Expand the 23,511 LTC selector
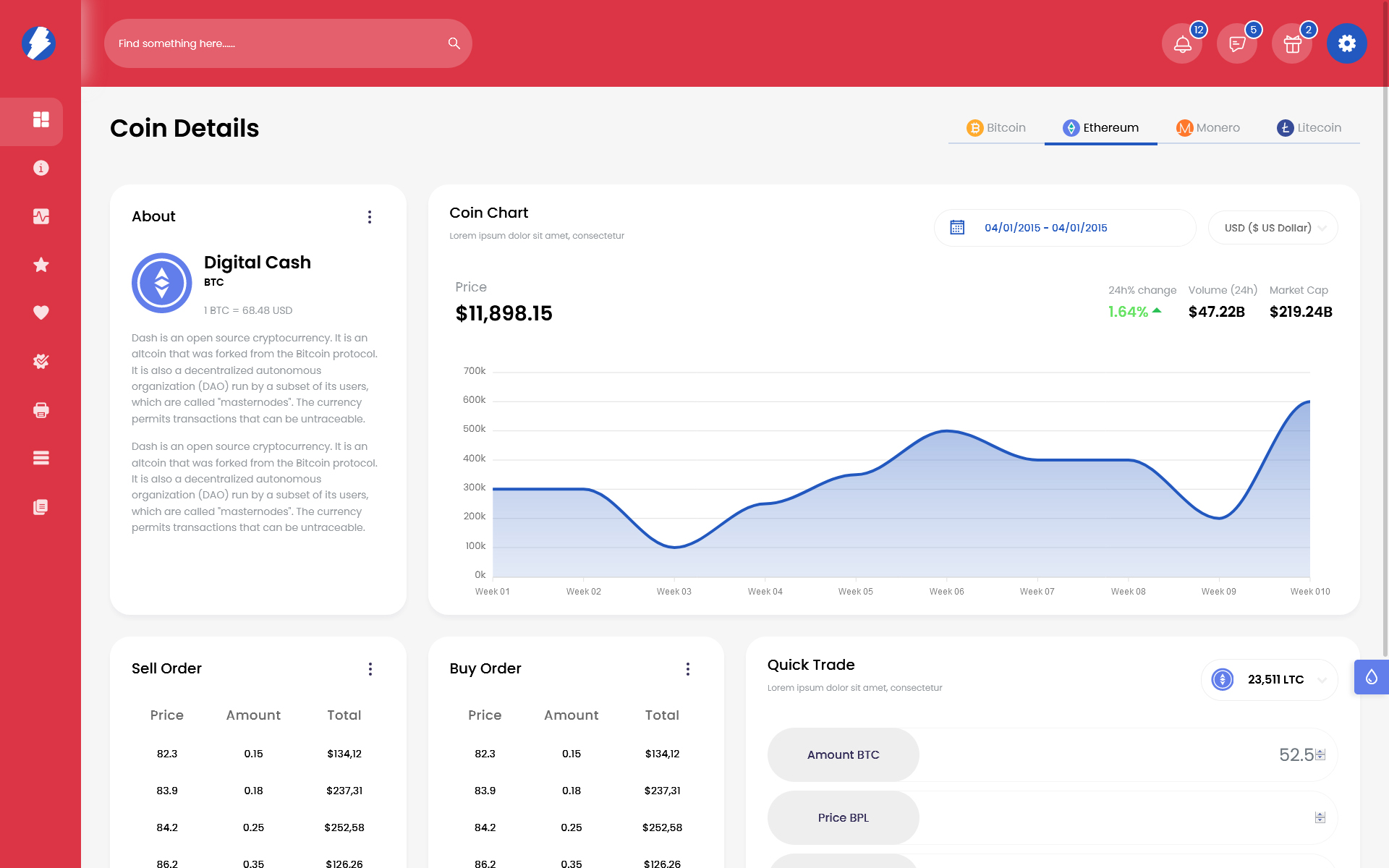The height and width of the screenshot is (868, 1389). (1270, 680)
